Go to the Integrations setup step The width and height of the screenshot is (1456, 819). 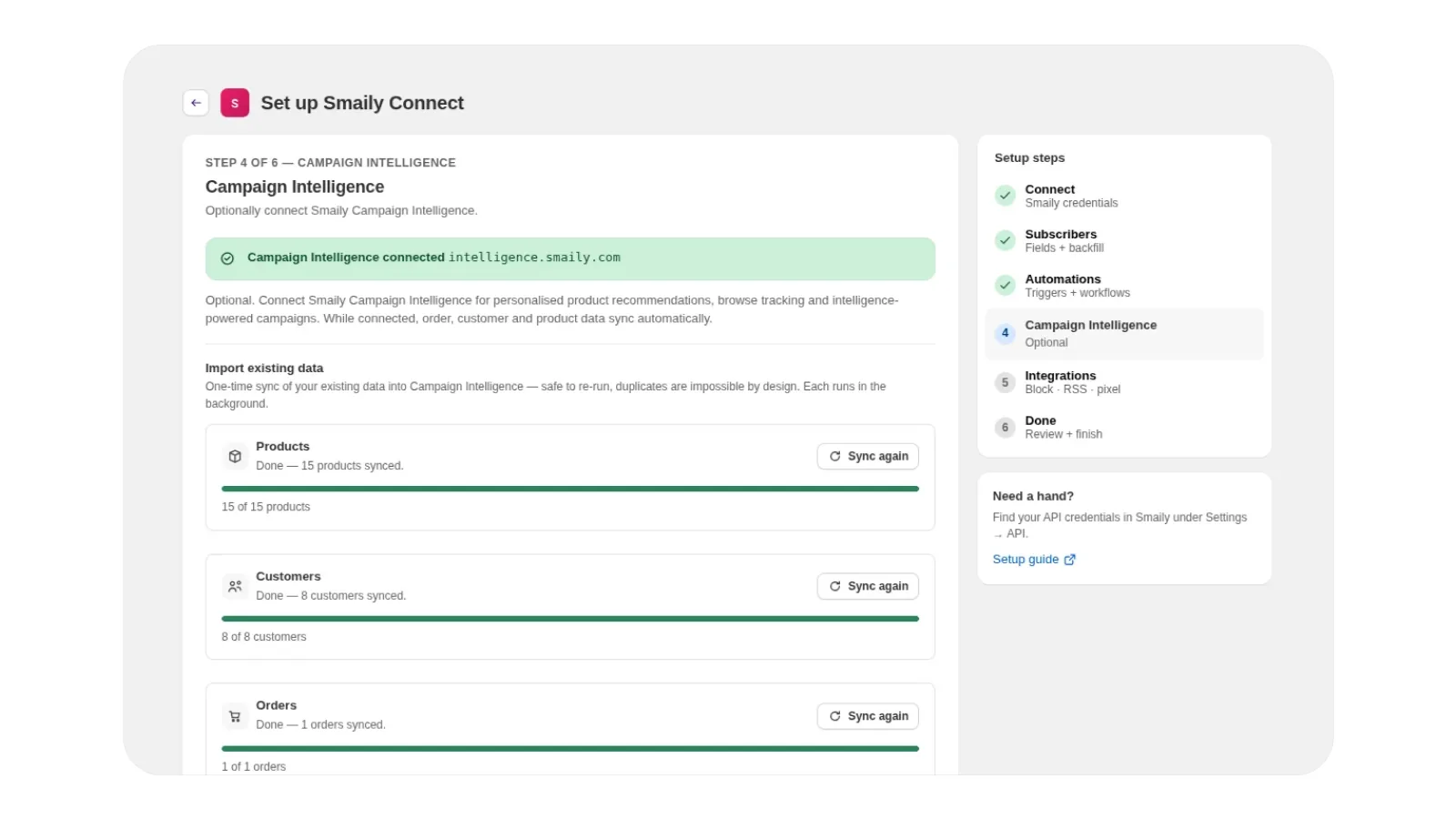pyautogui.click(x=1124, y=382)
